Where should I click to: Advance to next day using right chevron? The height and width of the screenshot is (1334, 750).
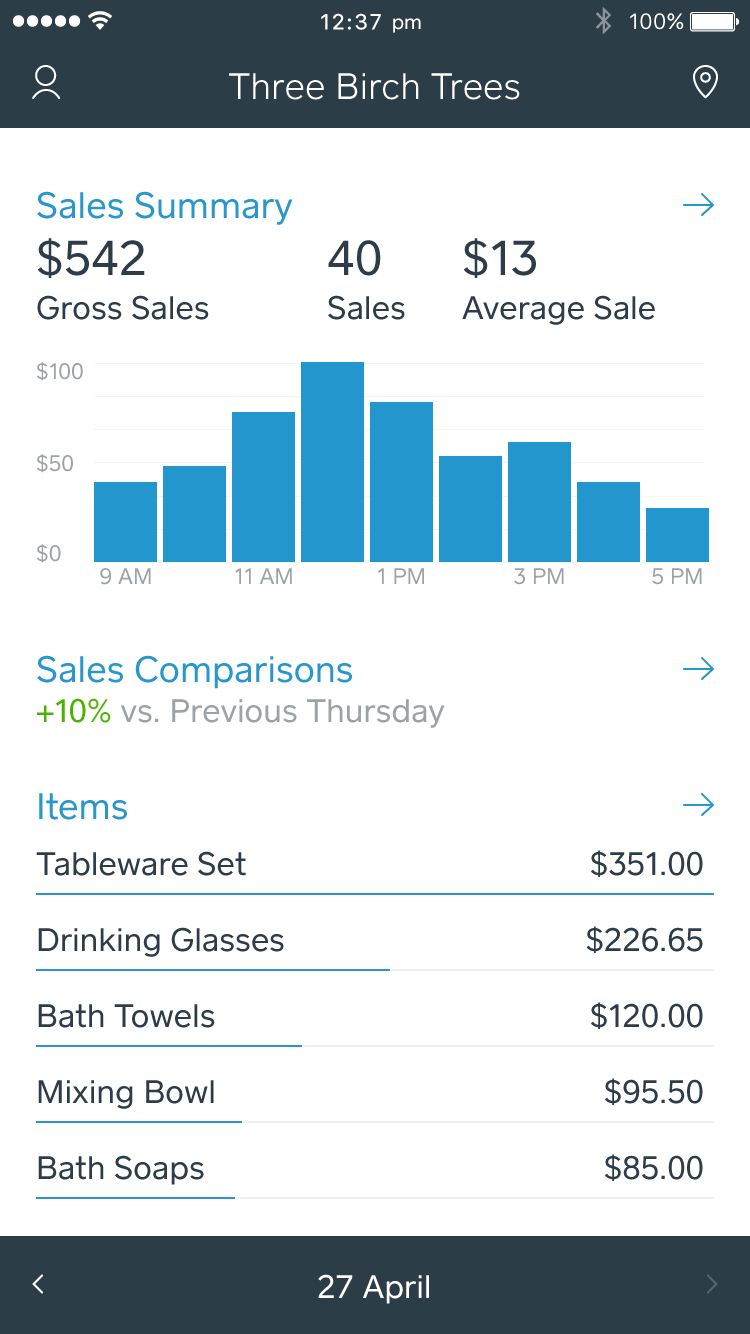(x=712, y=1284)
